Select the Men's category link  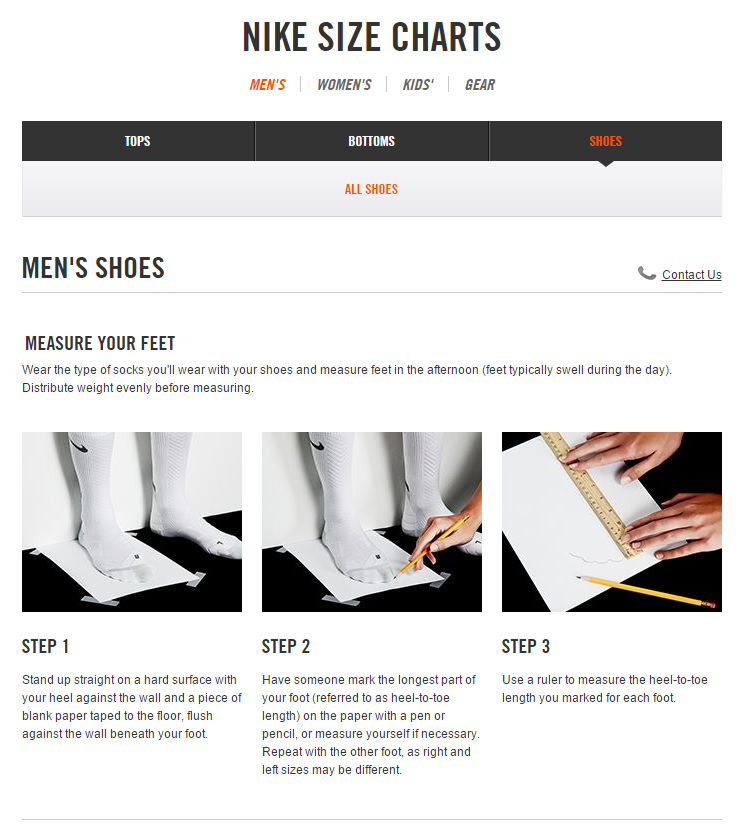pos(267,85)
